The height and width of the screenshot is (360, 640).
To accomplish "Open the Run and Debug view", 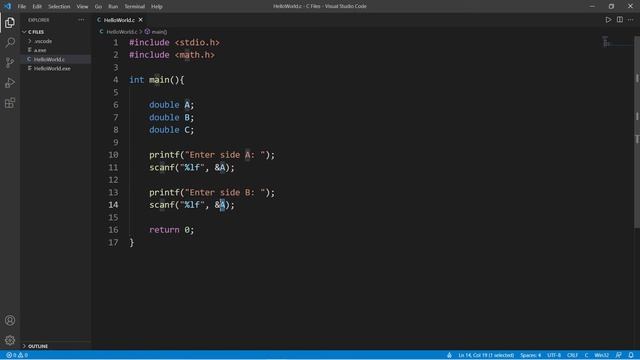I will (x=10, y=82).
